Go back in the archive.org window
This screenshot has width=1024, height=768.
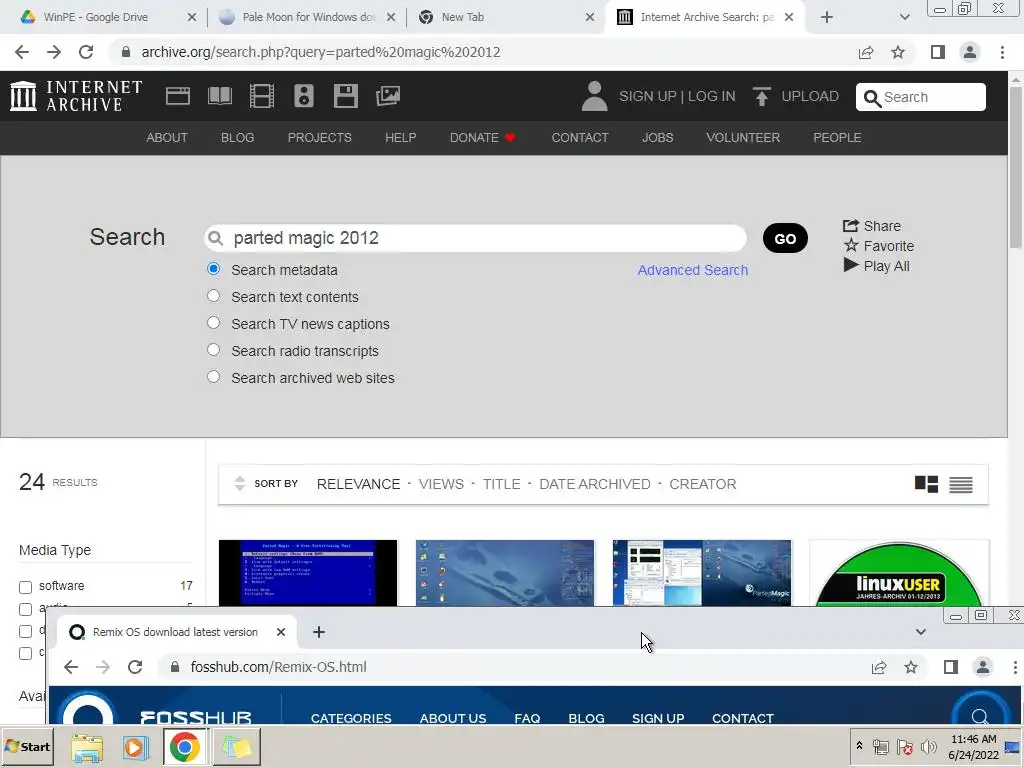coord(22,52)
